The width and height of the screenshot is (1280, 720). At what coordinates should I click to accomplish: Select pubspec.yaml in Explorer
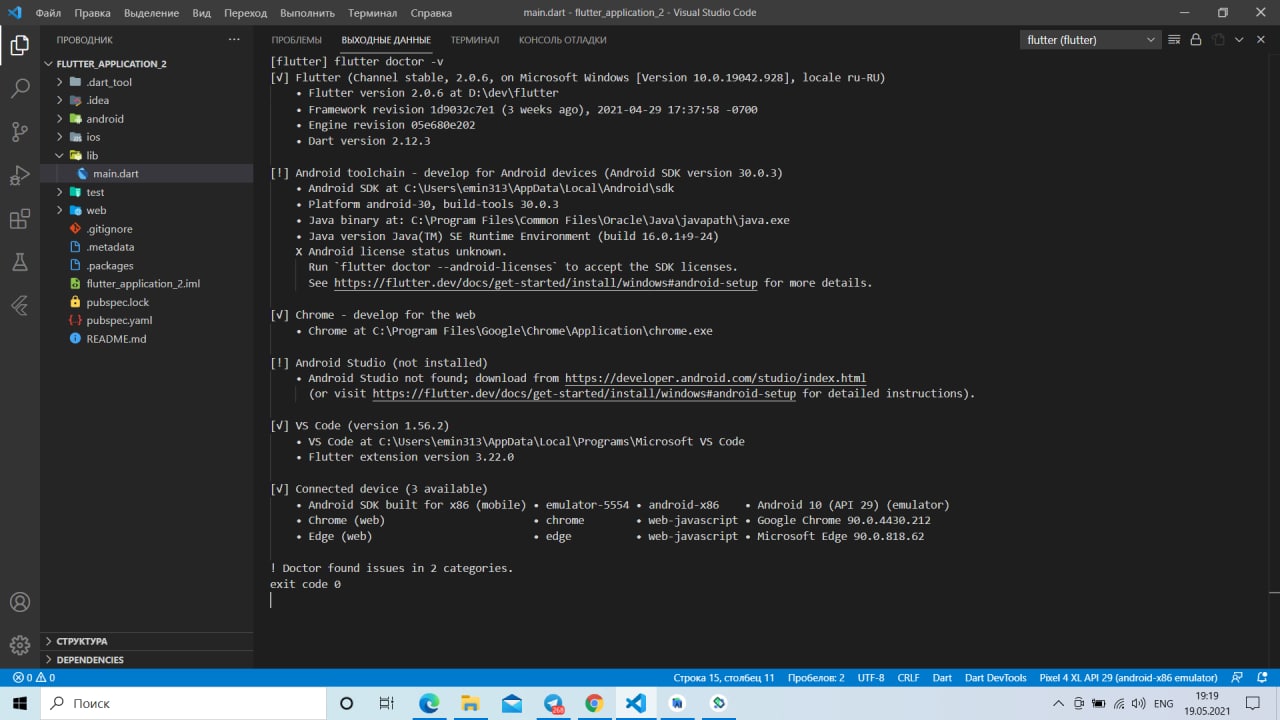147,320
